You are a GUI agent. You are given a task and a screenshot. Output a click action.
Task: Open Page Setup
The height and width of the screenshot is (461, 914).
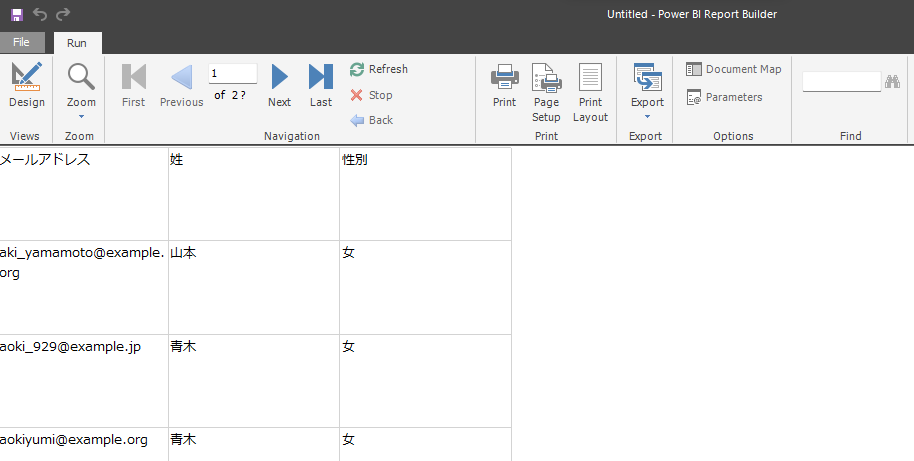tap(546, 91)
